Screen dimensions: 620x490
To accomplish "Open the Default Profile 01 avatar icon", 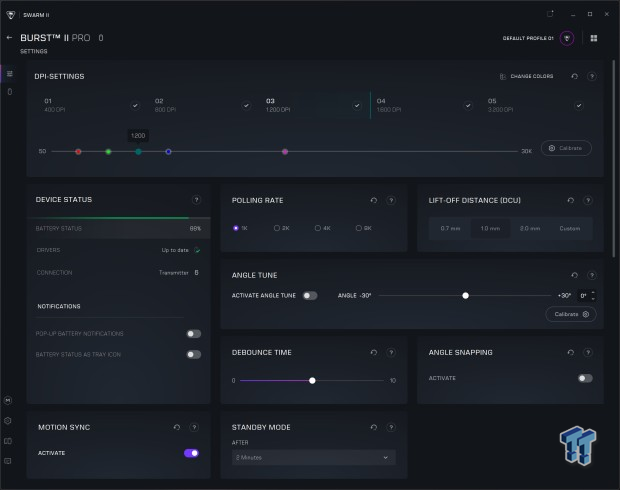I will tap(567, 38).
